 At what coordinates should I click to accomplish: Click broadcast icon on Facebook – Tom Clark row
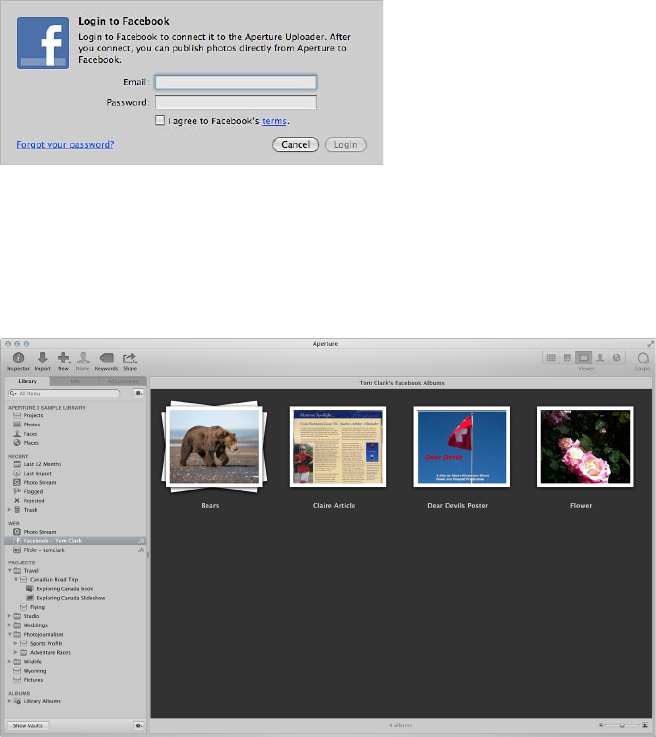pyautogui.click(x=141, y=541)
